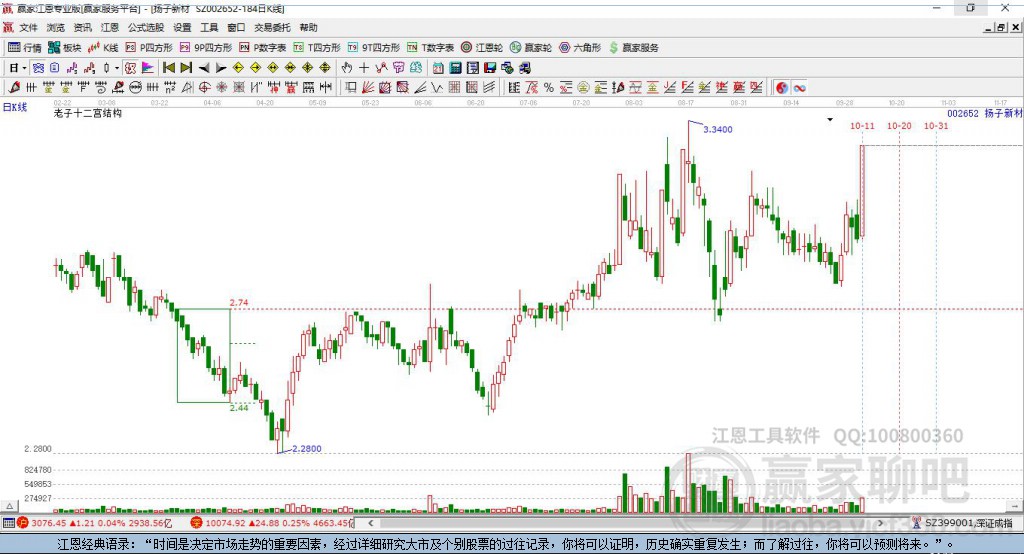The width and height of the screenshot is (1024, 554).
Task: Step chart left with black left arrow
Action: click(204, 68)
